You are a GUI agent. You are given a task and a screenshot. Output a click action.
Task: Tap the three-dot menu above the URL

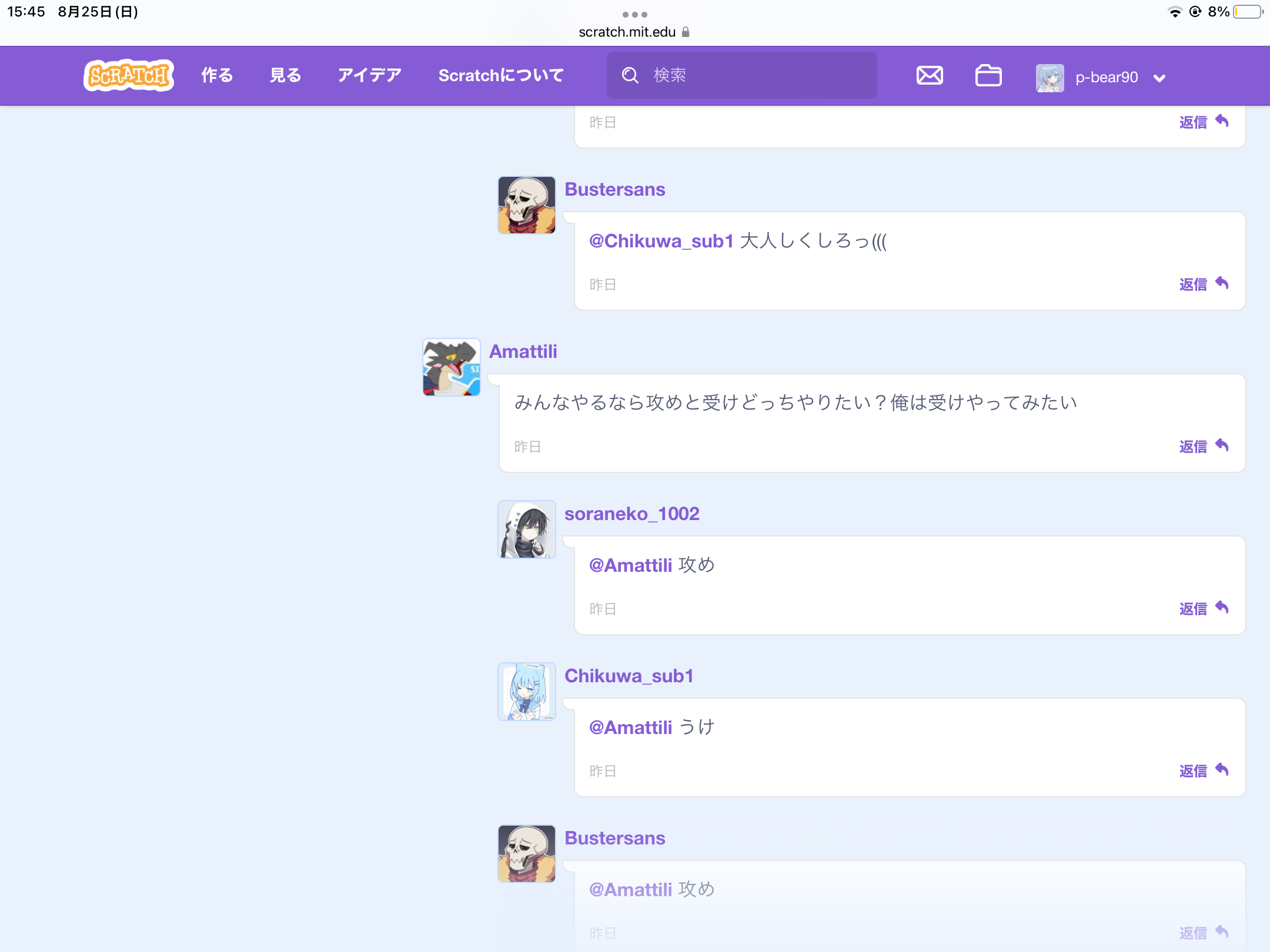pos(634,14)
